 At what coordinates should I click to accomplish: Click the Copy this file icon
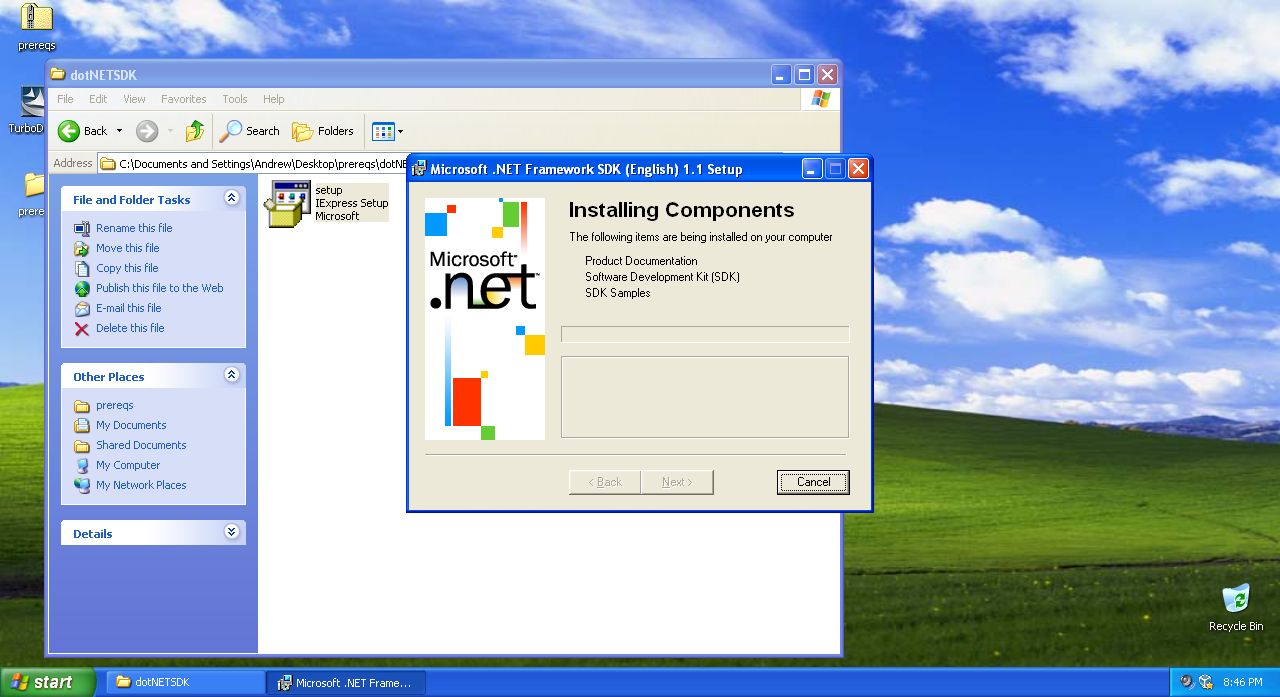point(82,268)
